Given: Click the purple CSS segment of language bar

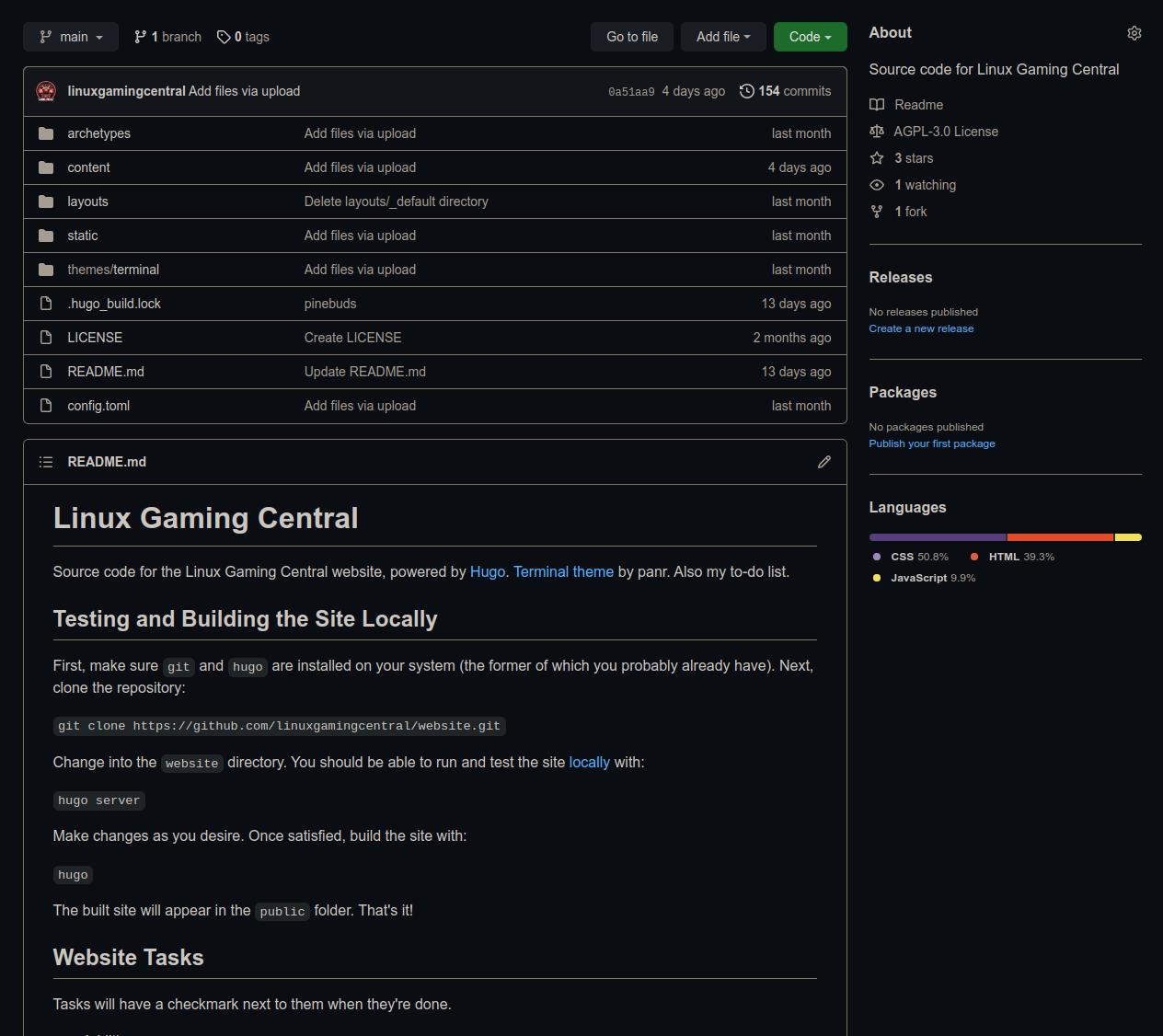Looking at the screenshot, I should pyautogui.click(x=938, y=537).
